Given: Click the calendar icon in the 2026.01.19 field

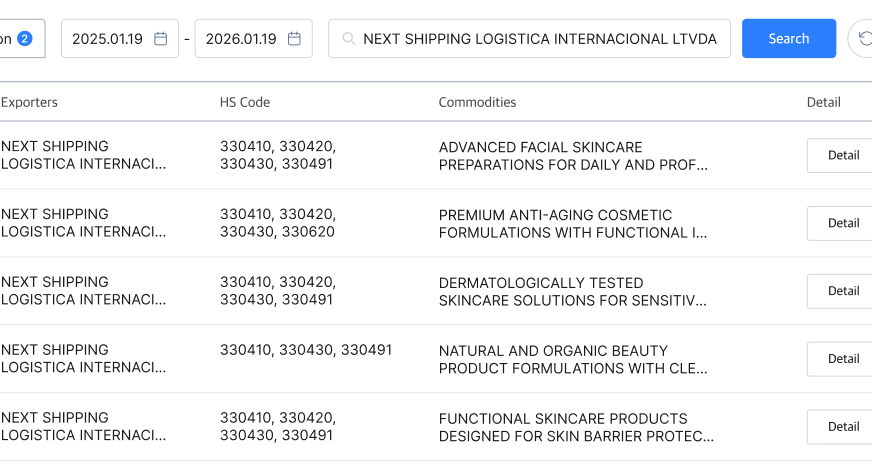Looking at the screenshot, I should point(294,39).
